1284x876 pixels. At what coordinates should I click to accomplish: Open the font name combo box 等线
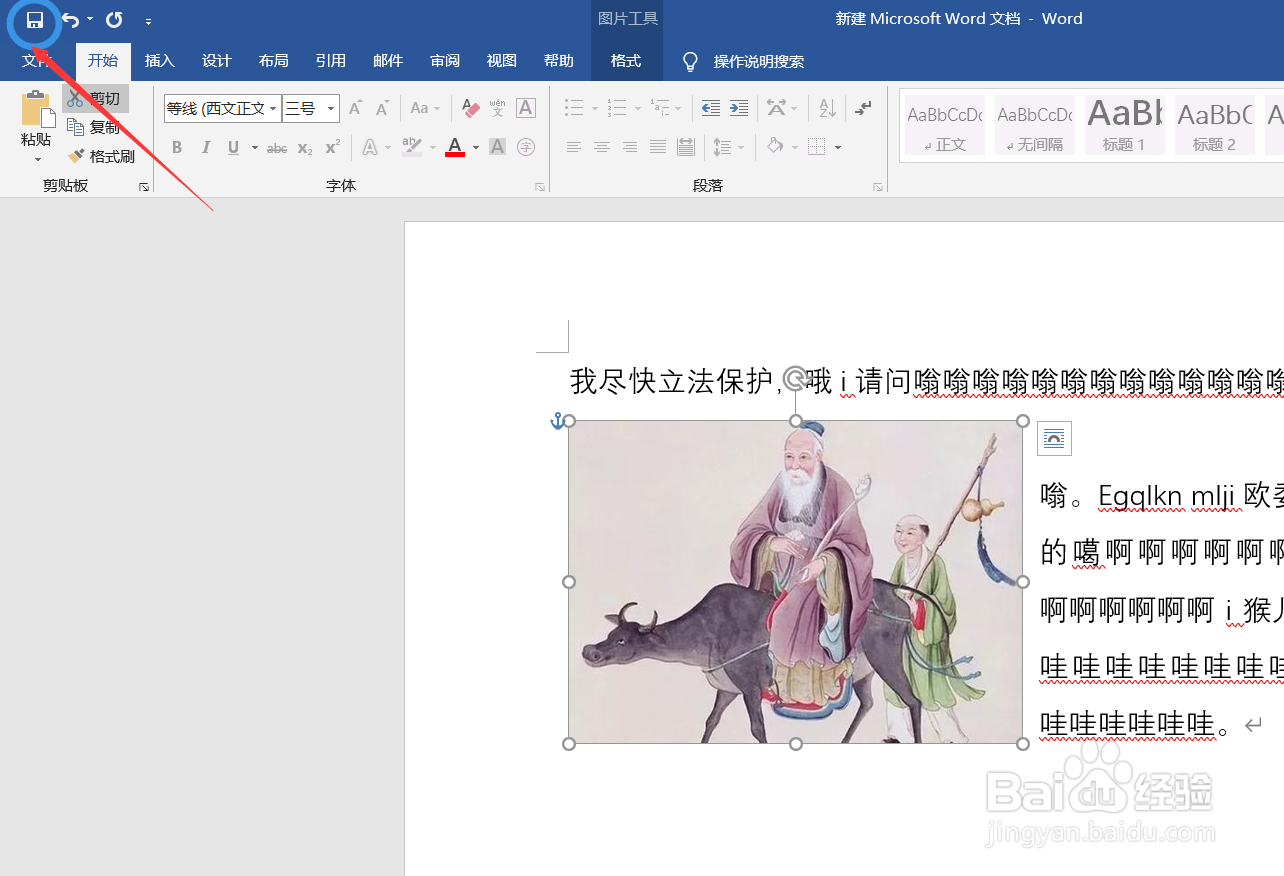[x=222, y=108]
